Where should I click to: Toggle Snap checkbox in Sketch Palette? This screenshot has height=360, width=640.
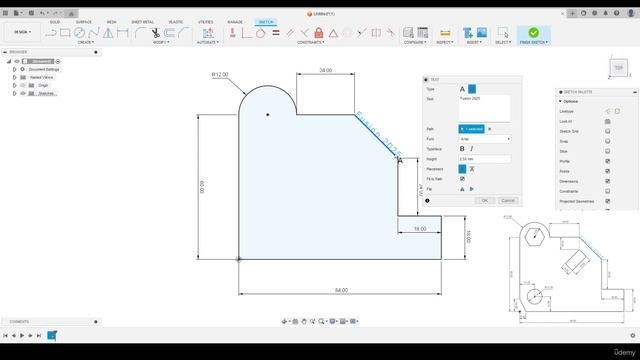607,141
